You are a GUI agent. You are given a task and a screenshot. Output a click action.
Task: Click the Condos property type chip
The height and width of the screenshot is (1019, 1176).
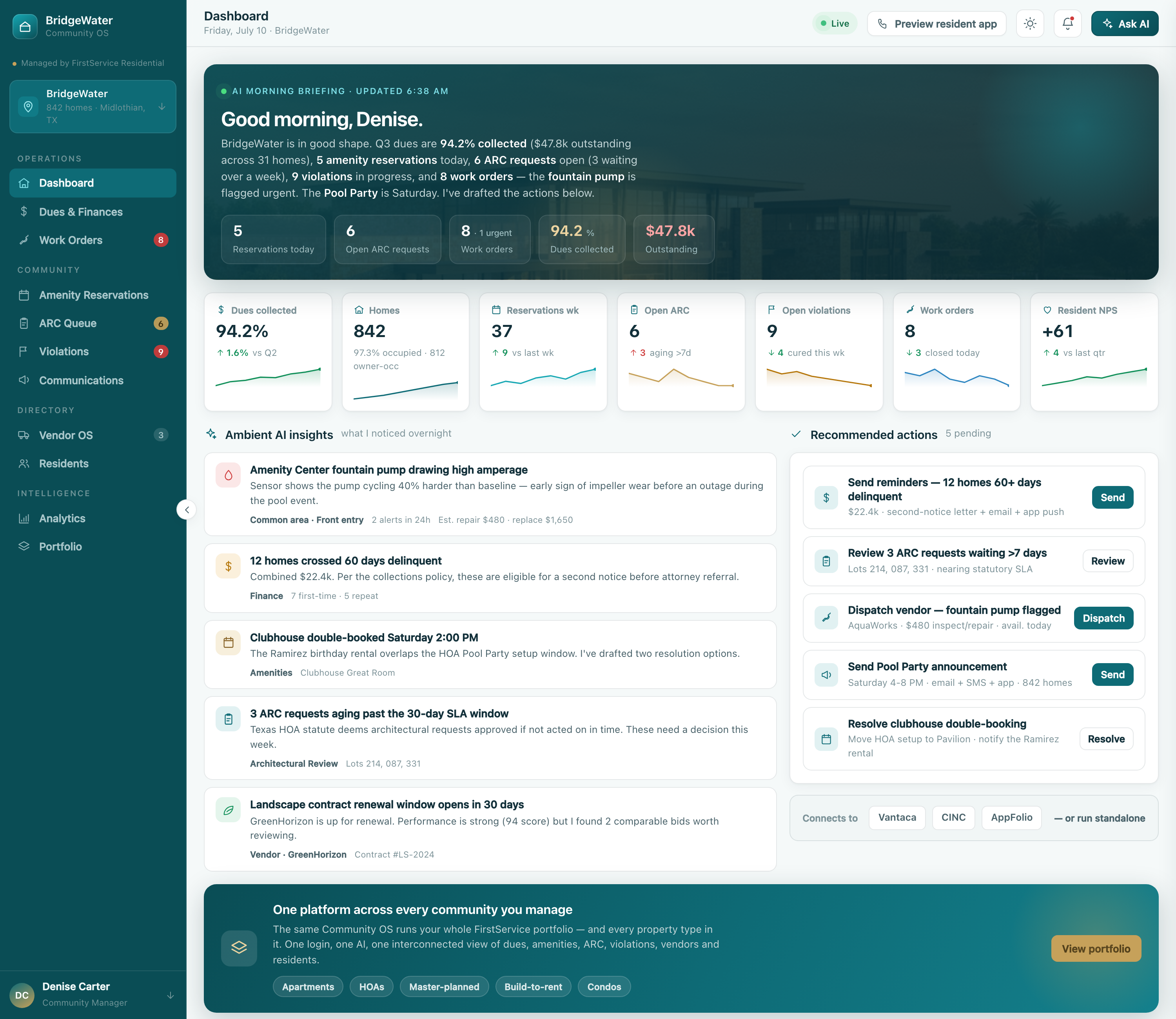tap(604, 986)
